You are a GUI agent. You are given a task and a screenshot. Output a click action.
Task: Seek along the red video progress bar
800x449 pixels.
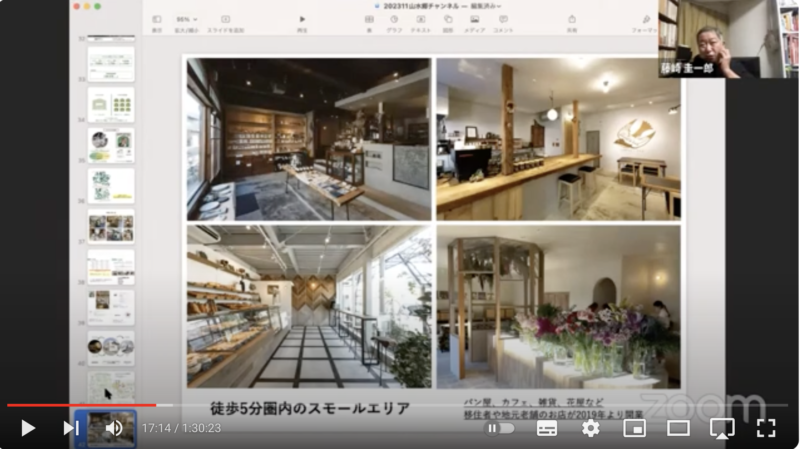tap(80, 405)
